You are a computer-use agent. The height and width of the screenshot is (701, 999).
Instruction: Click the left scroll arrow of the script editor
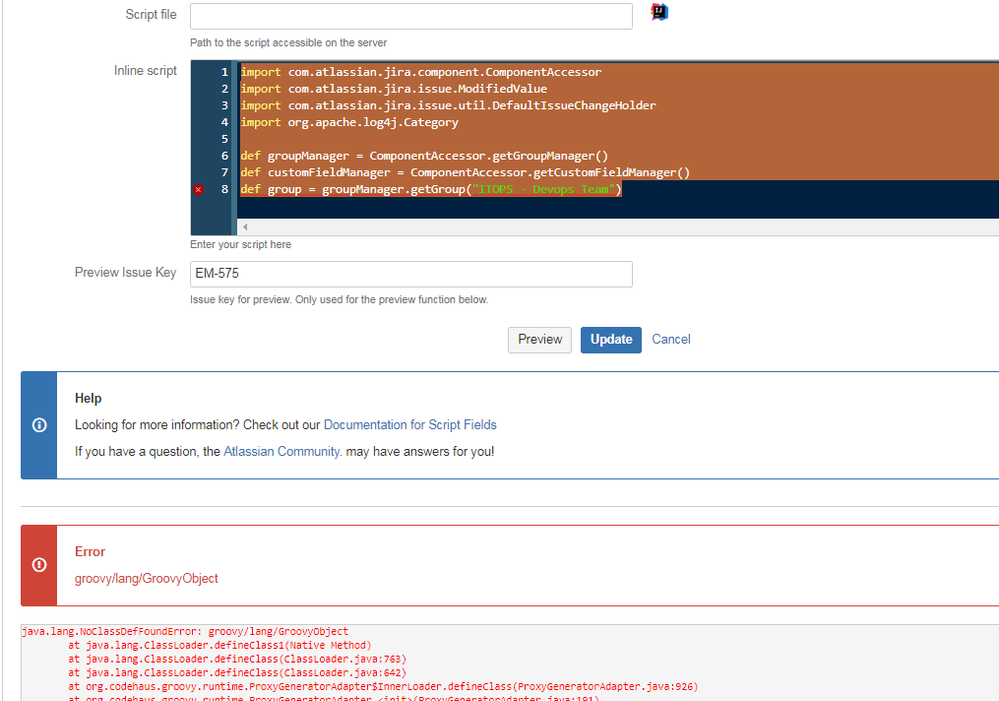(245, 227)
